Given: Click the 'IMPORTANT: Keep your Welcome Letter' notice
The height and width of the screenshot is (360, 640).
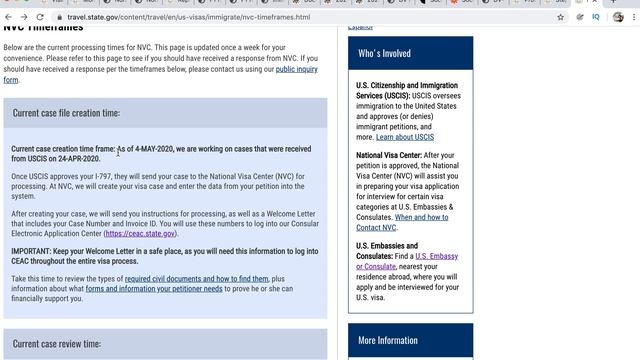Looking at the screenshot, I should click(x=164, y=256).
